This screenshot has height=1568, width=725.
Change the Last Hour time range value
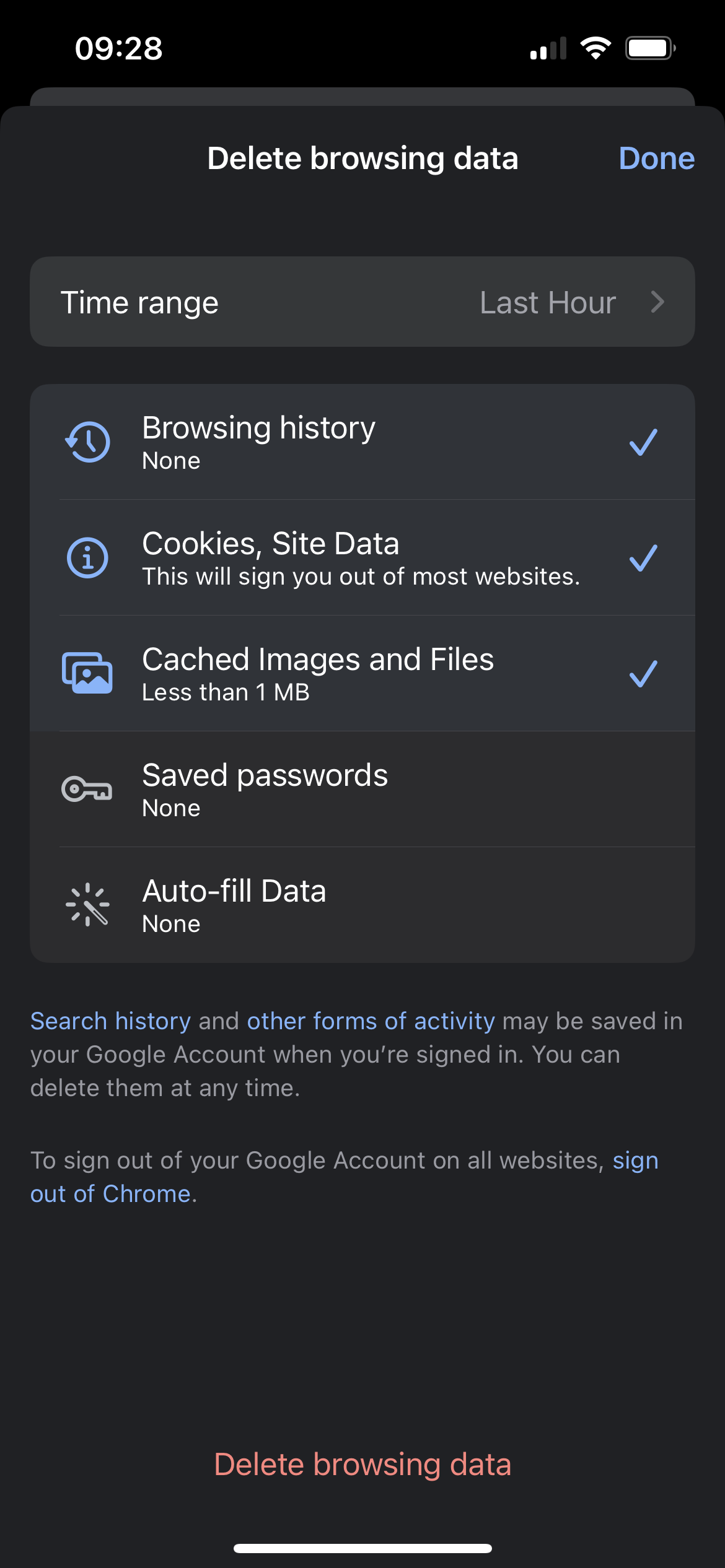pos(548,303)
